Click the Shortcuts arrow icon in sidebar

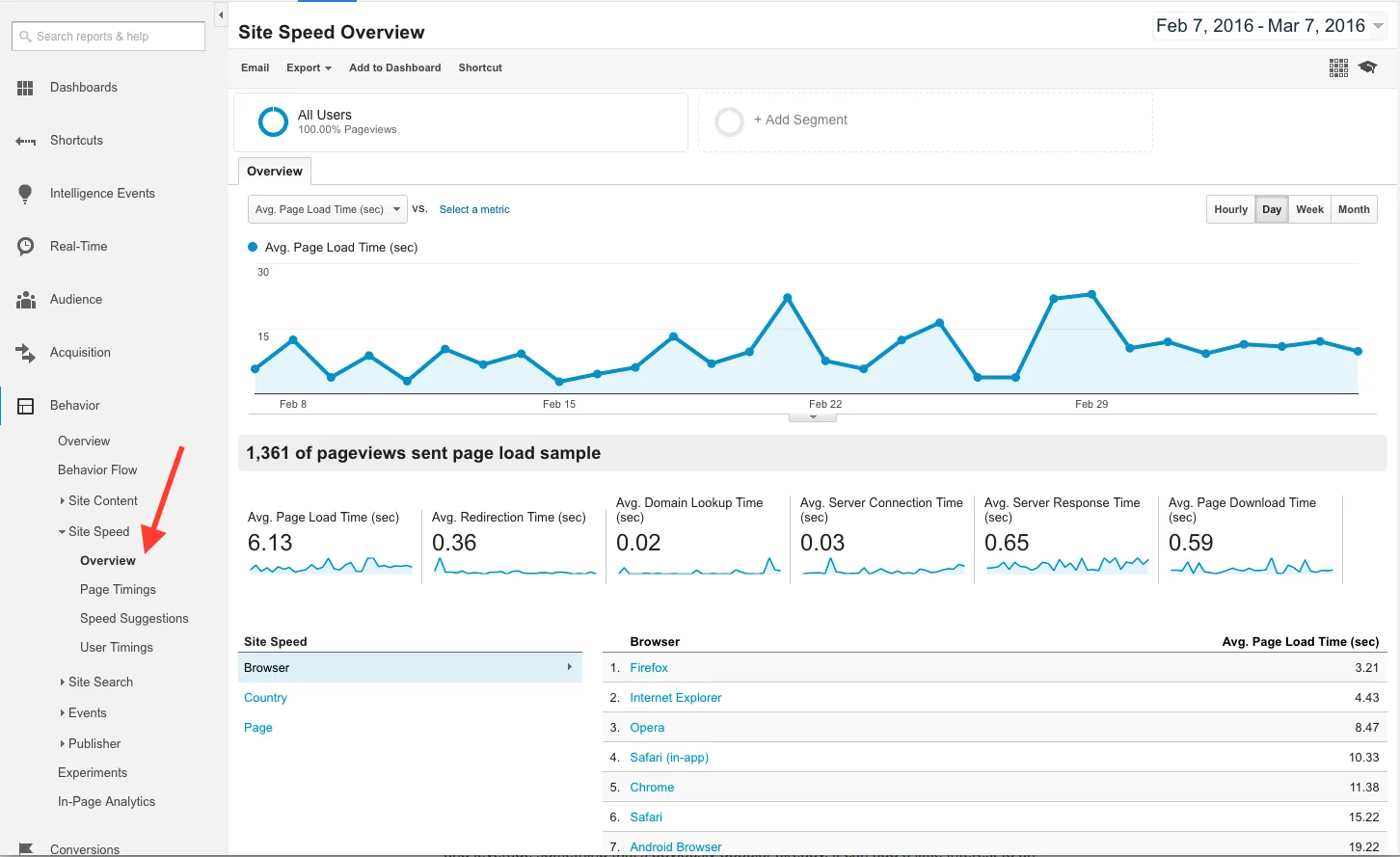[x=25, y=141]
